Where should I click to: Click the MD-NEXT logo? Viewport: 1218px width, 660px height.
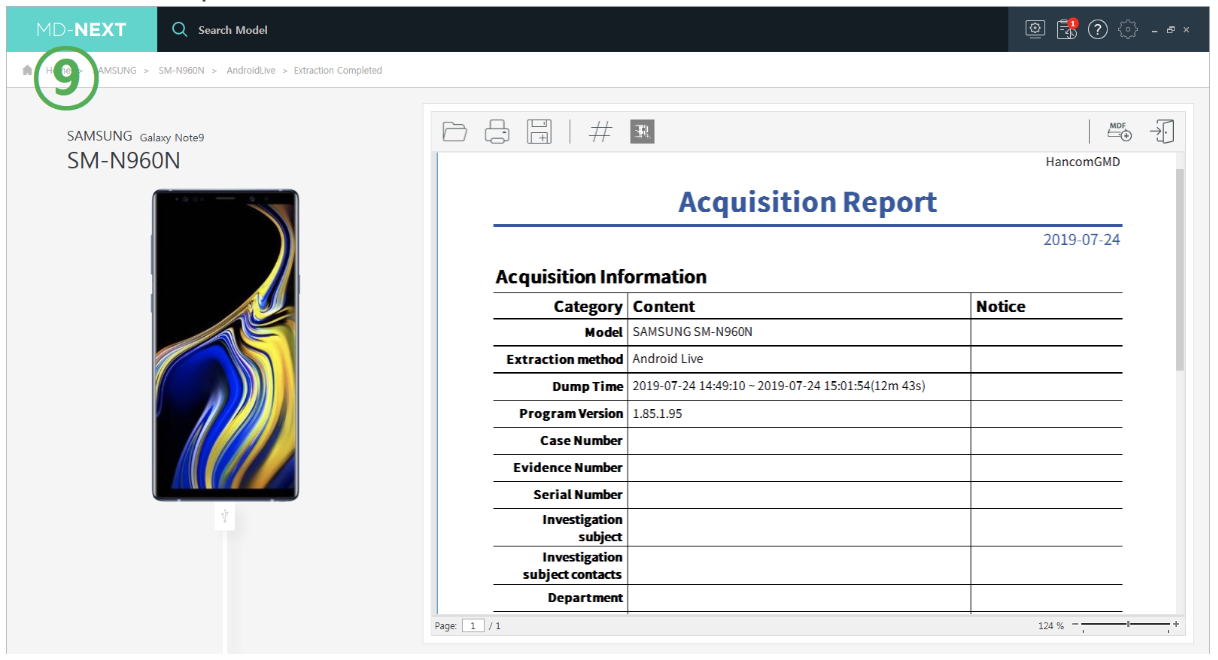pyautogui.click(x=81, y=30)
